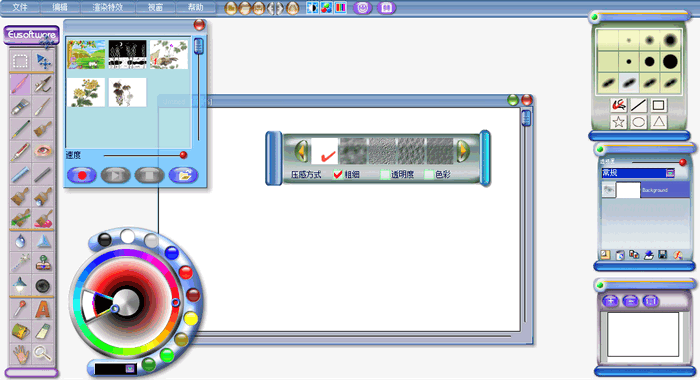Viewport: 700px width, 380px height.
Task: Select the blue pastel stick tool
Action: [x=21, y=174]
